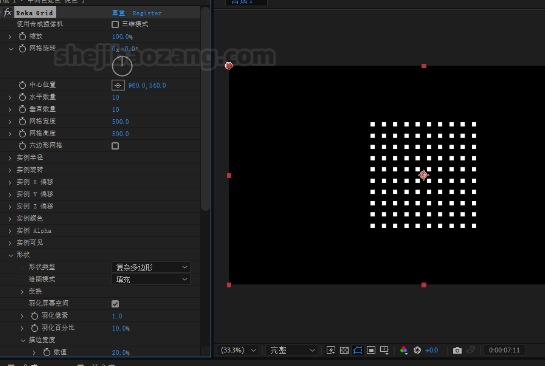Screen dimensions: 545x366
Task: Click the effect controls panel scrollbar
Action: [x=205, y=108]
